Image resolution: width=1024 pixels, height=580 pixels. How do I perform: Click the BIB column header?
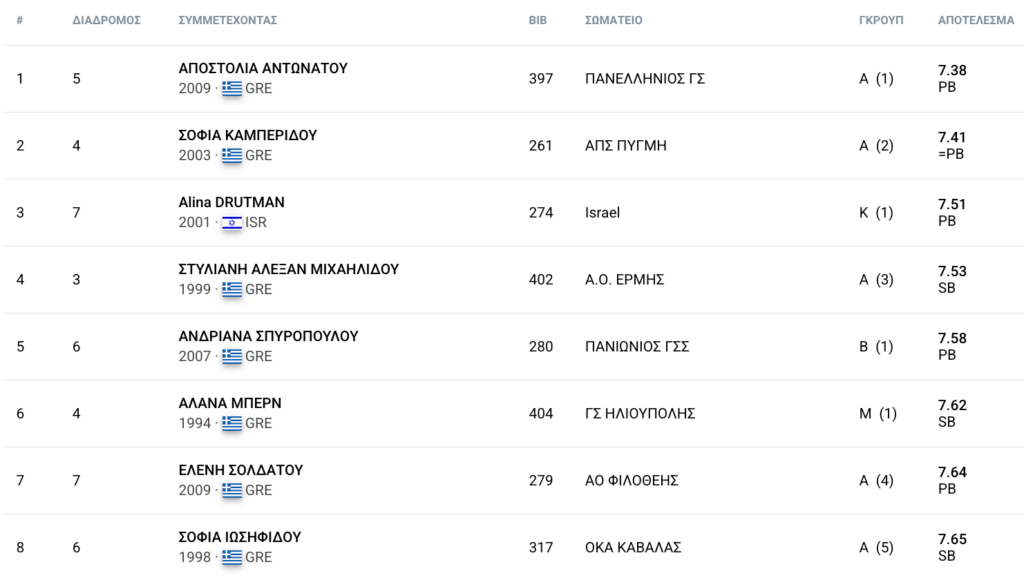pyautogui.click(x=537, y=20)
